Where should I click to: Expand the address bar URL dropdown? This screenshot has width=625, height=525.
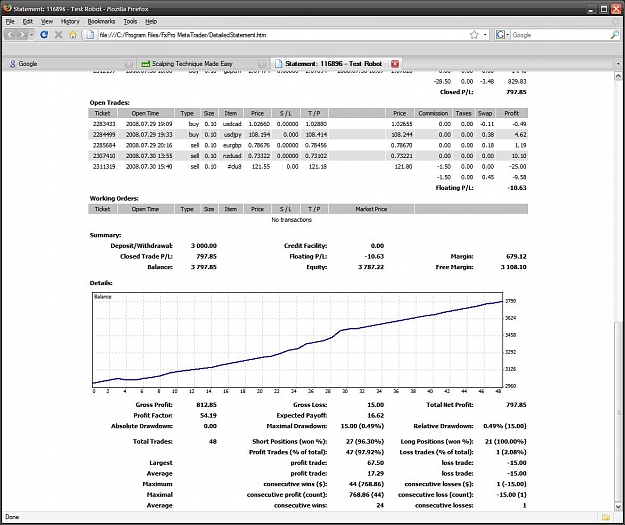pos(485,35)
